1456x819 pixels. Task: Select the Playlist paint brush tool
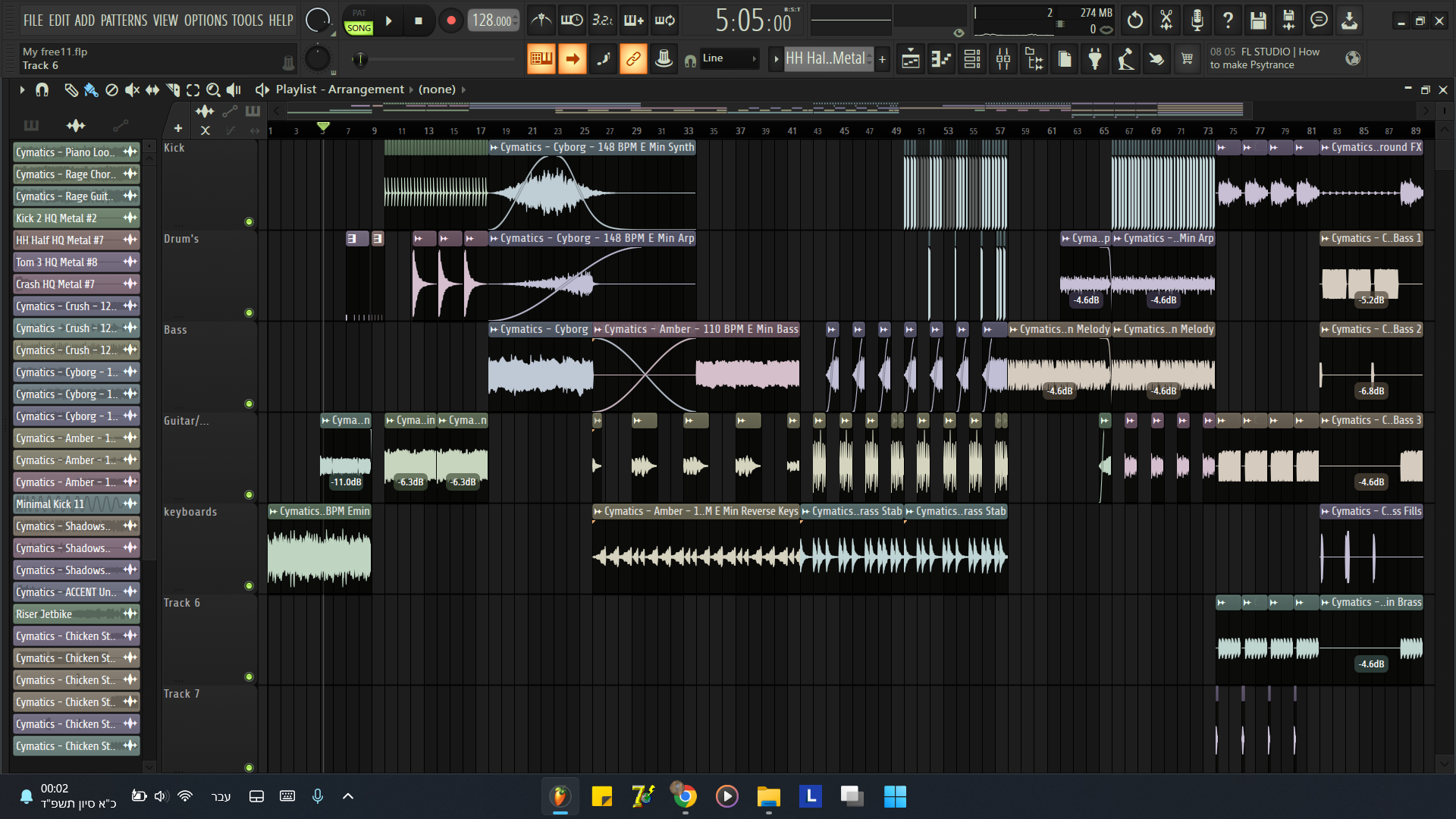point(91,90)
